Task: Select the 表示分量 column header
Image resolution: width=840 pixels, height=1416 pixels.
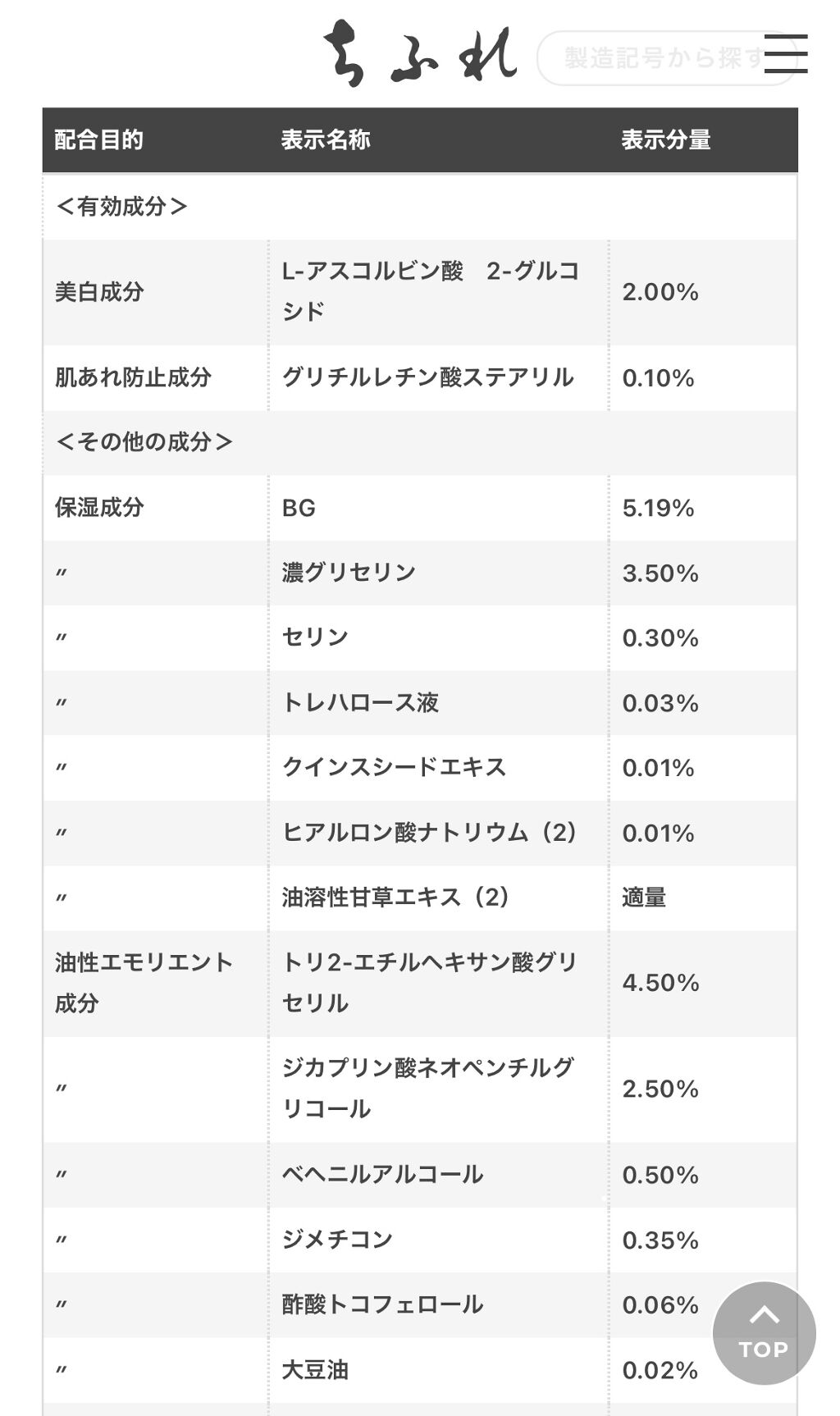Action: pos(665,140)
